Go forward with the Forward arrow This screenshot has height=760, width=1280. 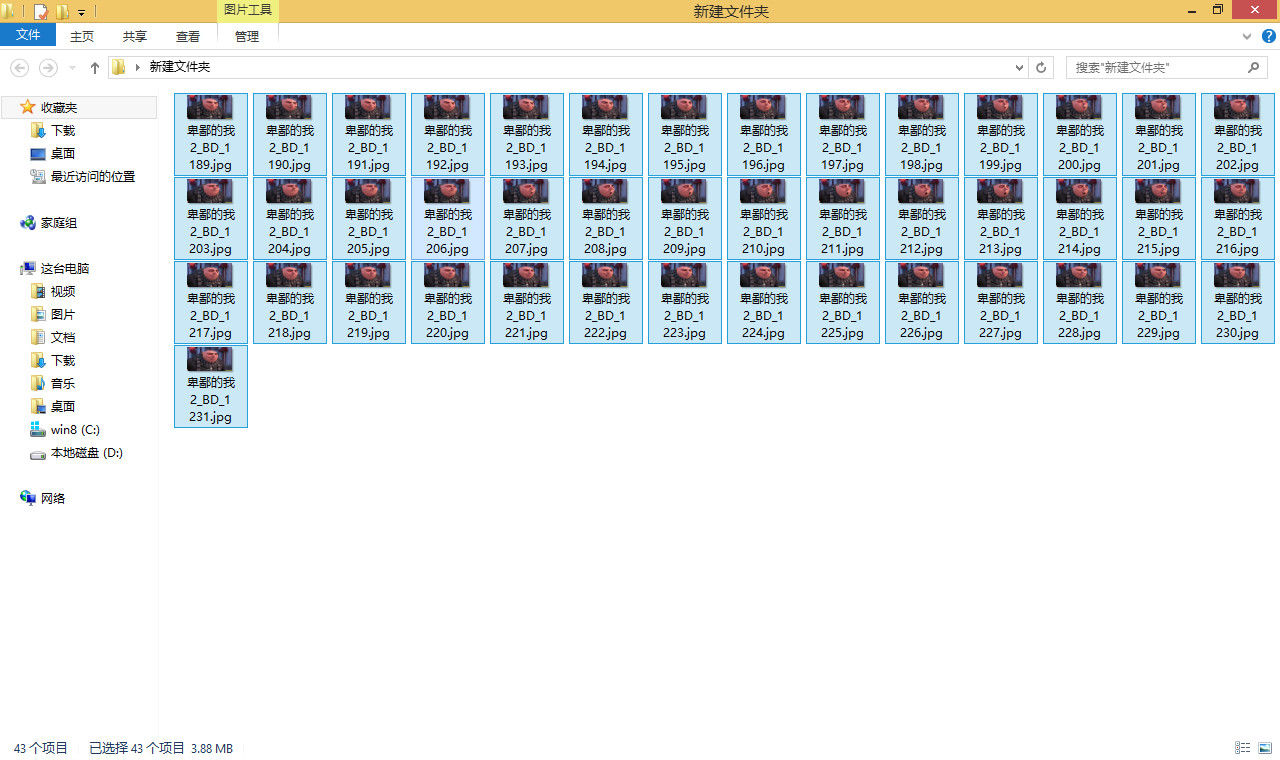click(x=48, y=68)
